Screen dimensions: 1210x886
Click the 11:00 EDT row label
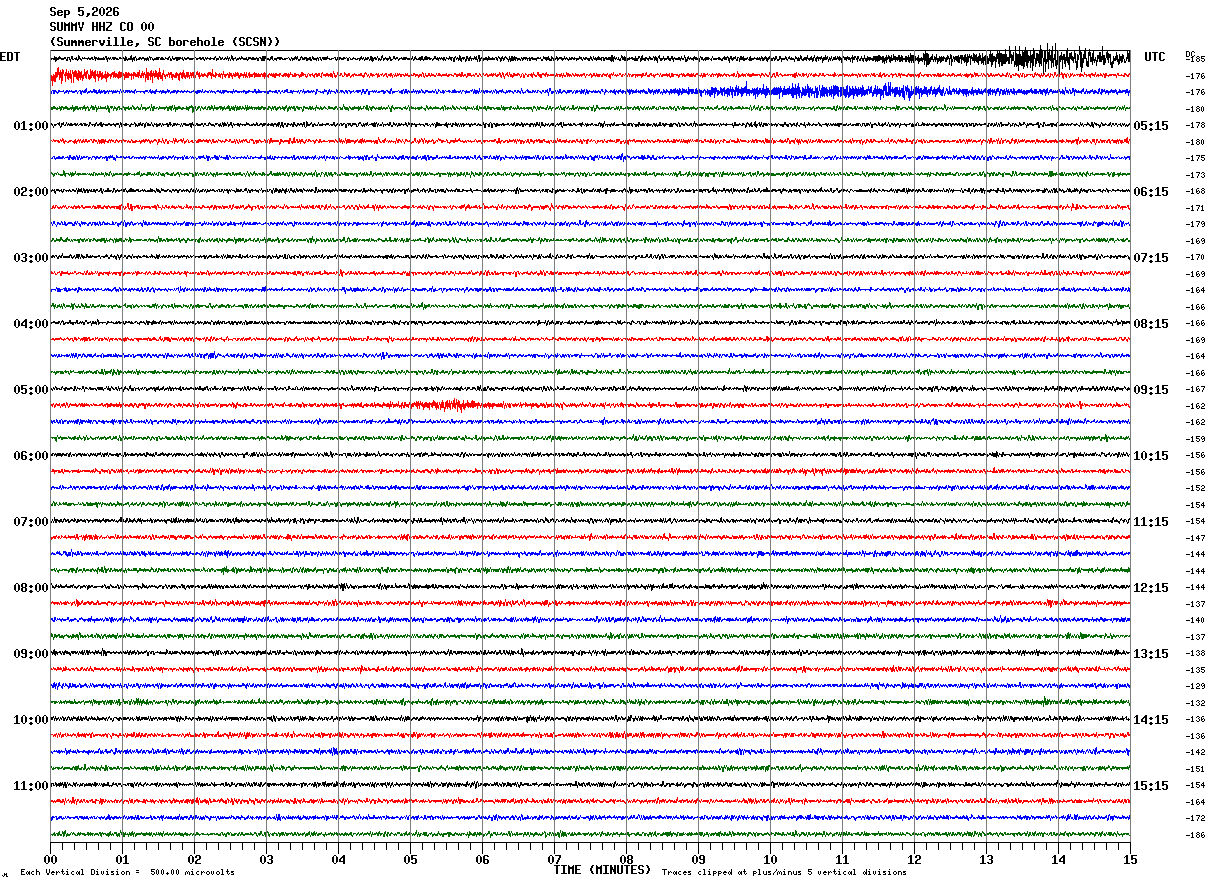tap(31, 786)
